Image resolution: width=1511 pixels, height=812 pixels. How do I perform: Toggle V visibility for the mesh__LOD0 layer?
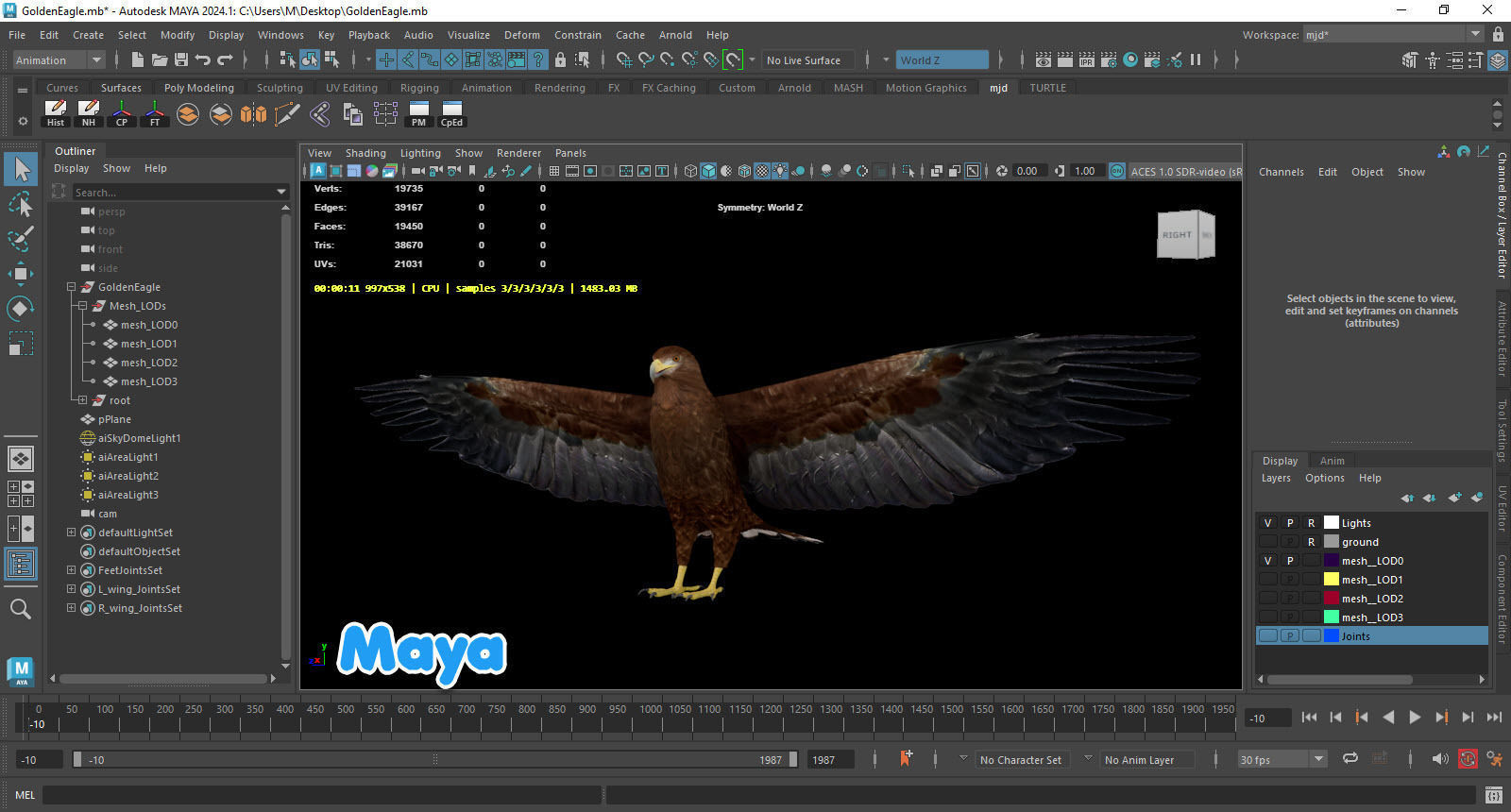(1268, 561)
